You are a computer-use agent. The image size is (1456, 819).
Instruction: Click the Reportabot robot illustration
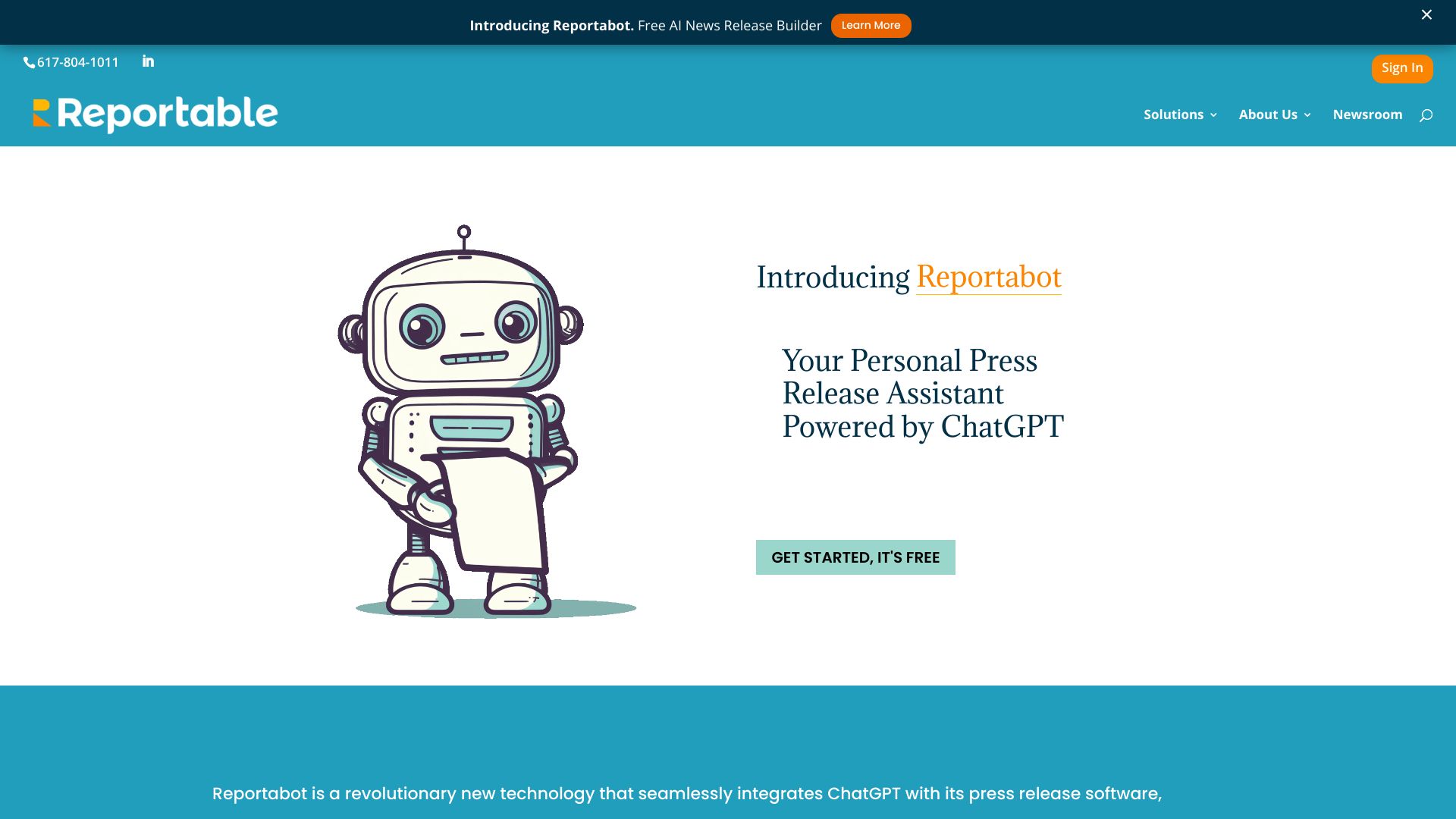(x=487, y=421)
